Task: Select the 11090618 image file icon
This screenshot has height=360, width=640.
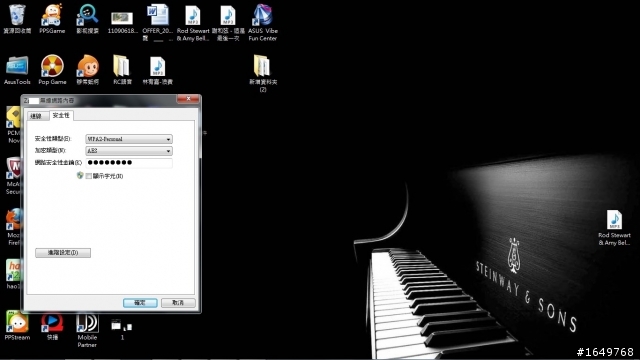Action: tap(122, 22)
